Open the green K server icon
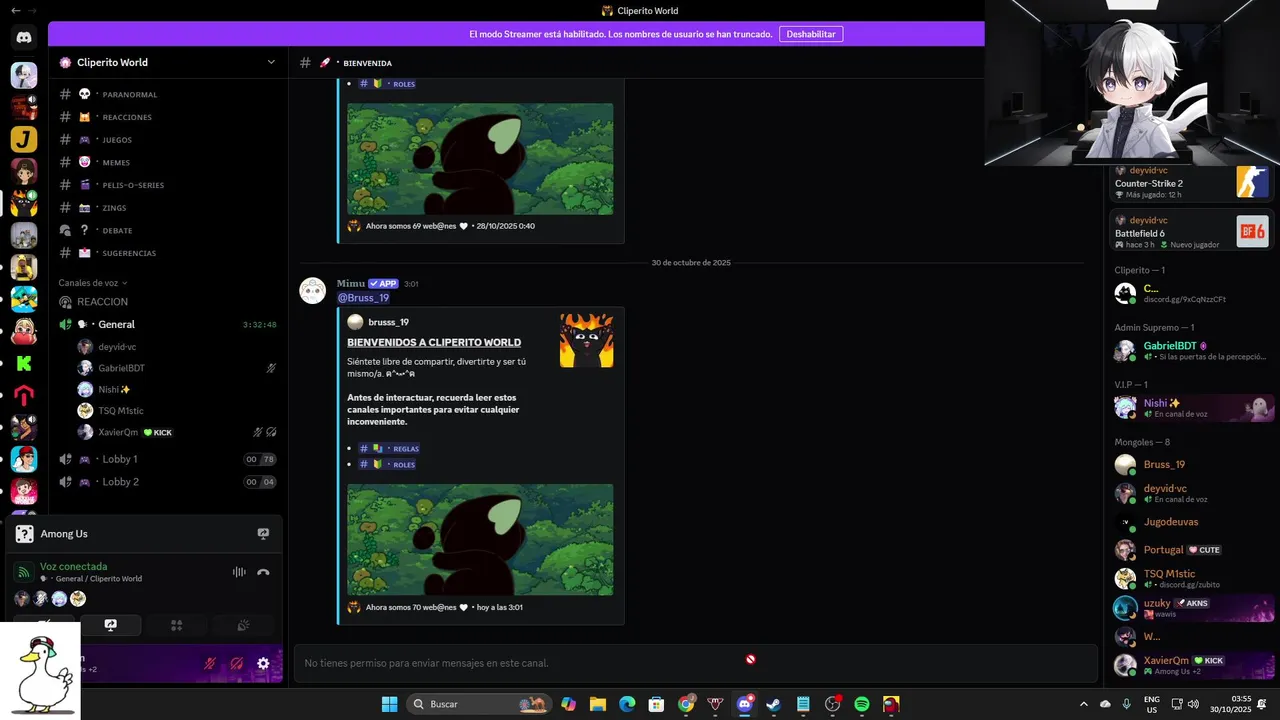Image resolution: width=1280 pixels, height=720 pixels. (x=24, y=363)
